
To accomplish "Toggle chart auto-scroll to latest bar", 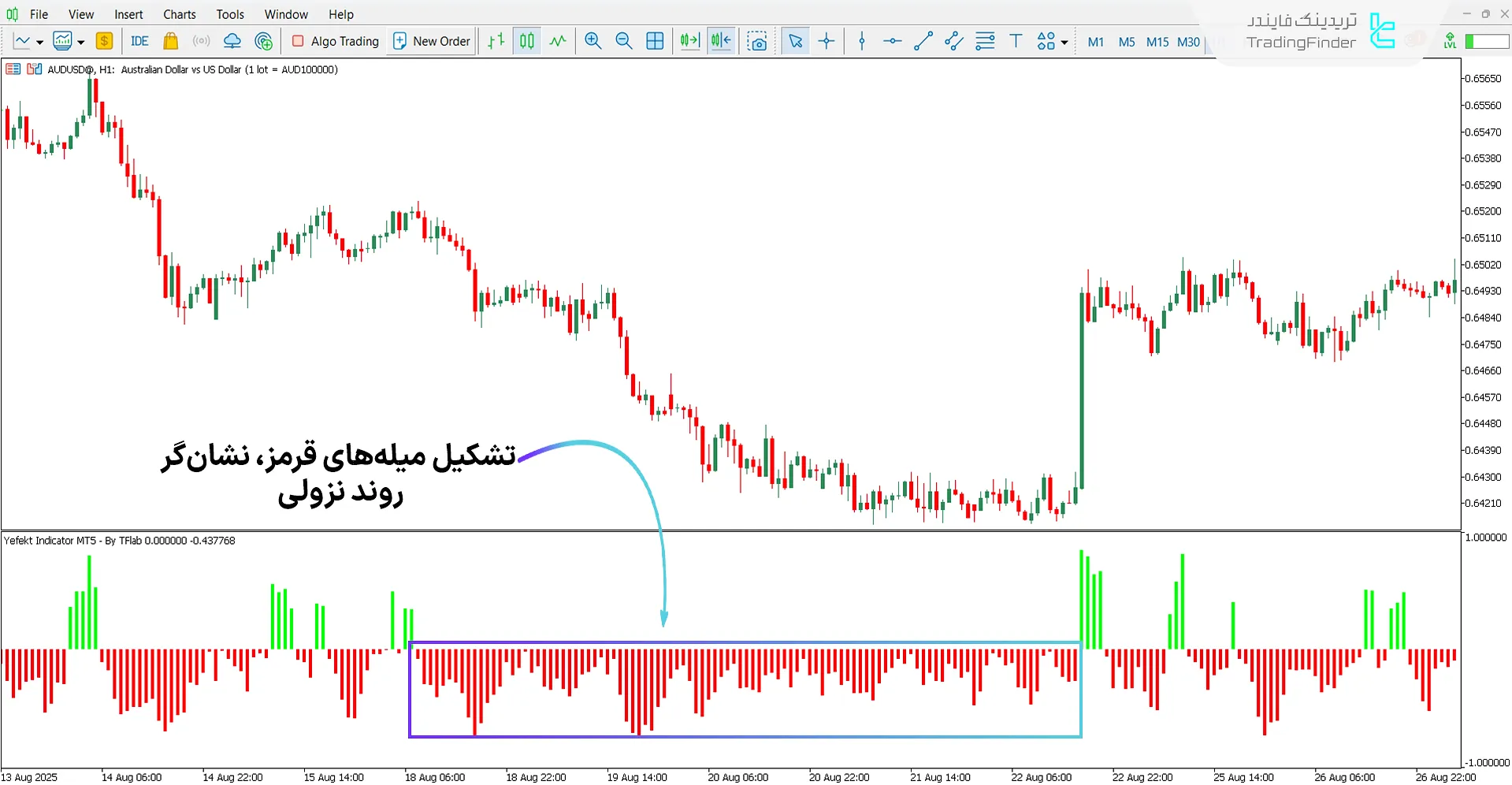I will (x=690, y=41).
